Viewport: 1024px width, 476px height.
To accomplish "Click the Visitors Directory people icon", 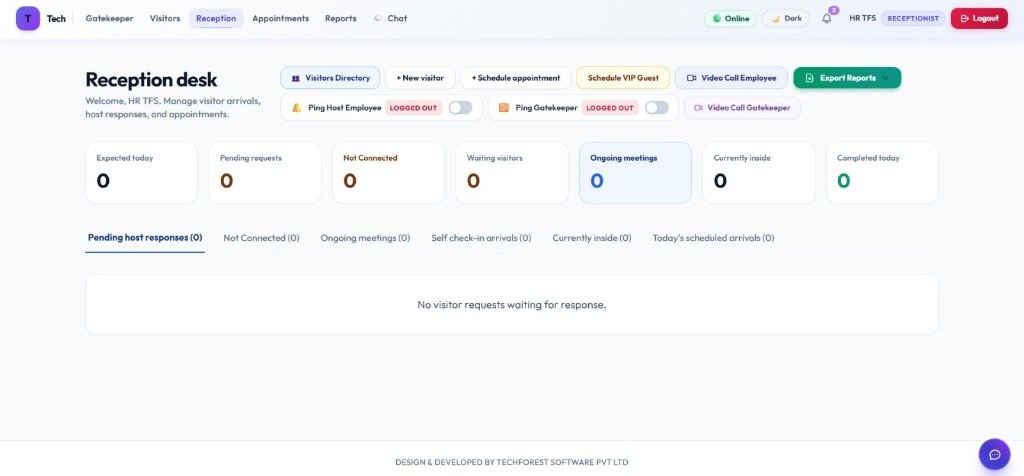I will (x=296, y=78).
